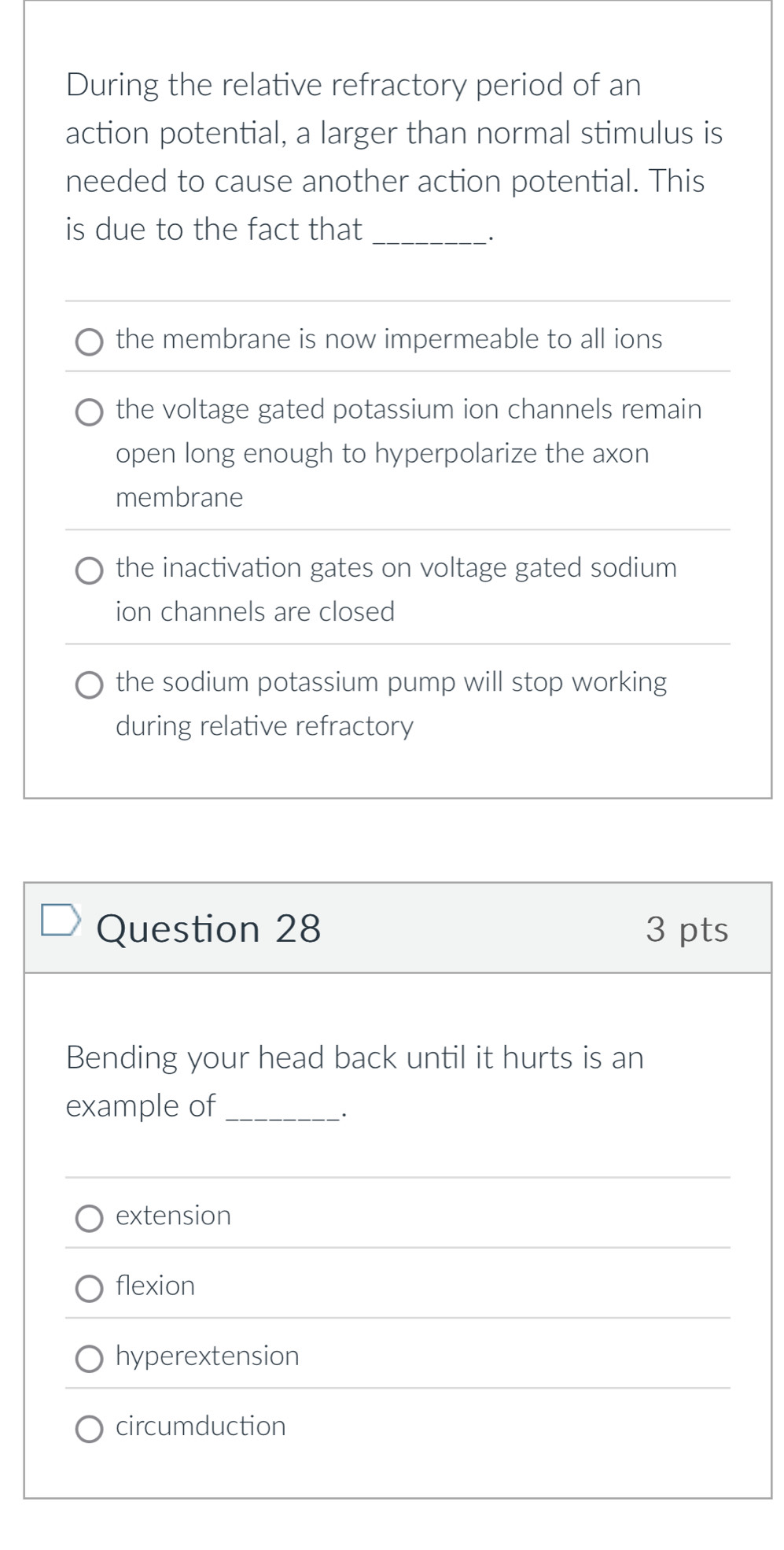Click the 'extension' answer label text
Image resolution: width=784 pixels, height=1550 pixels.
click(x=173, y=1216)
